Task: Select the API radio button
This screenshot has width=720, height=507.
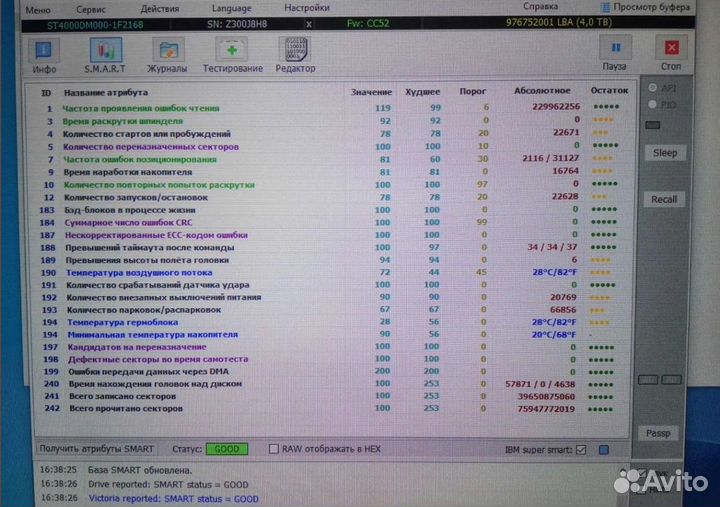Action: (652, 88)
